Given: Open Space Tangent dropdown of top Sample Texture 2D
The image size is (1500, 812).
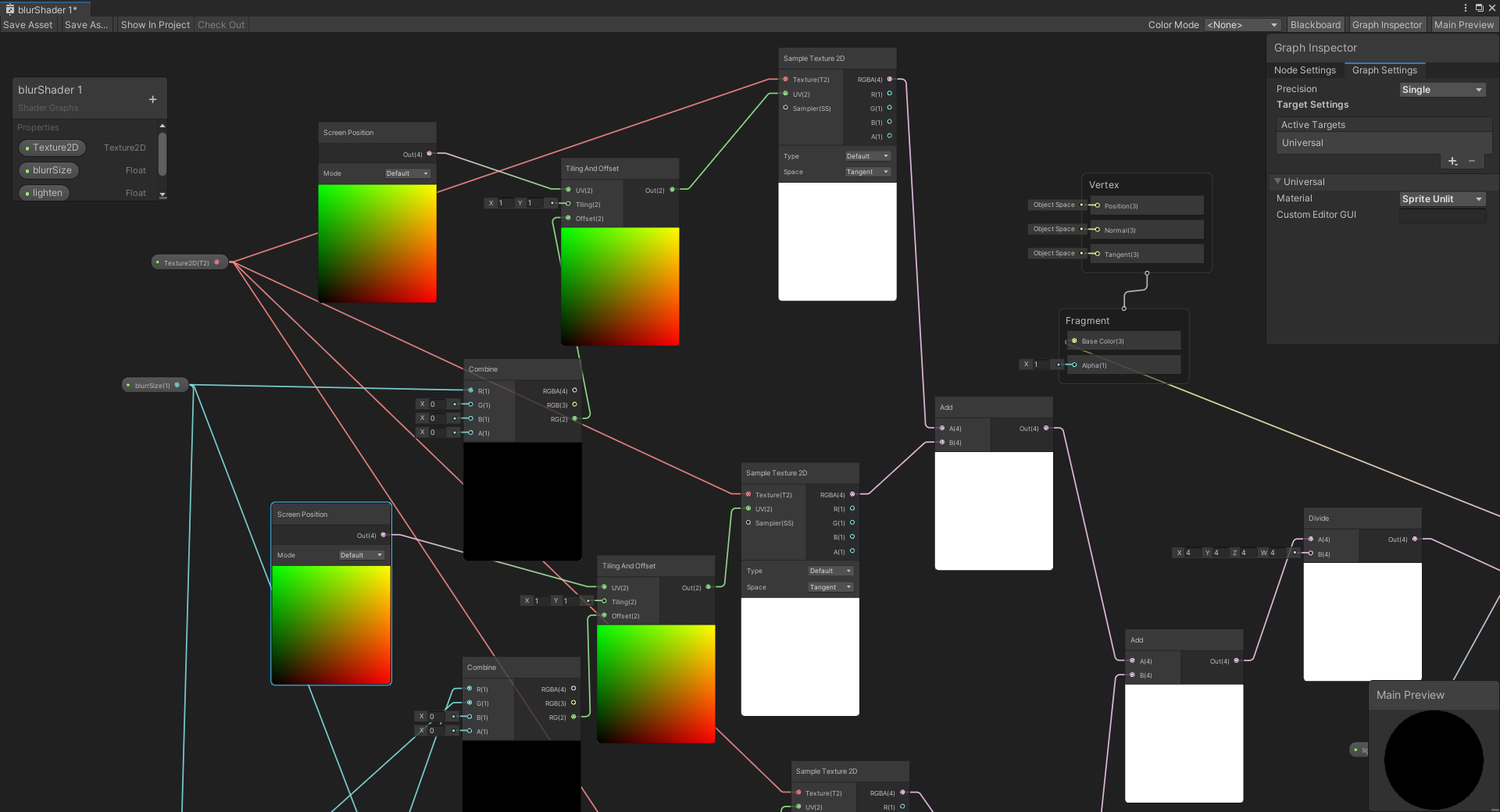Looking at the screenshot, I should pyautogui.click(x=867, y=172).
